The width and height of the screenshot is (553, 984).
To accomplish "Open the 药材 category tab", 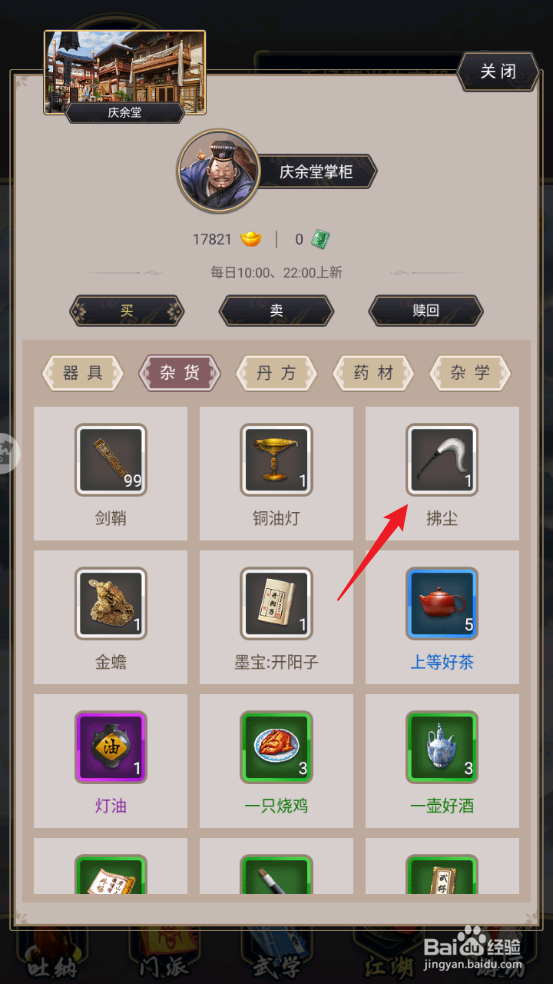I will pos(373,373).
